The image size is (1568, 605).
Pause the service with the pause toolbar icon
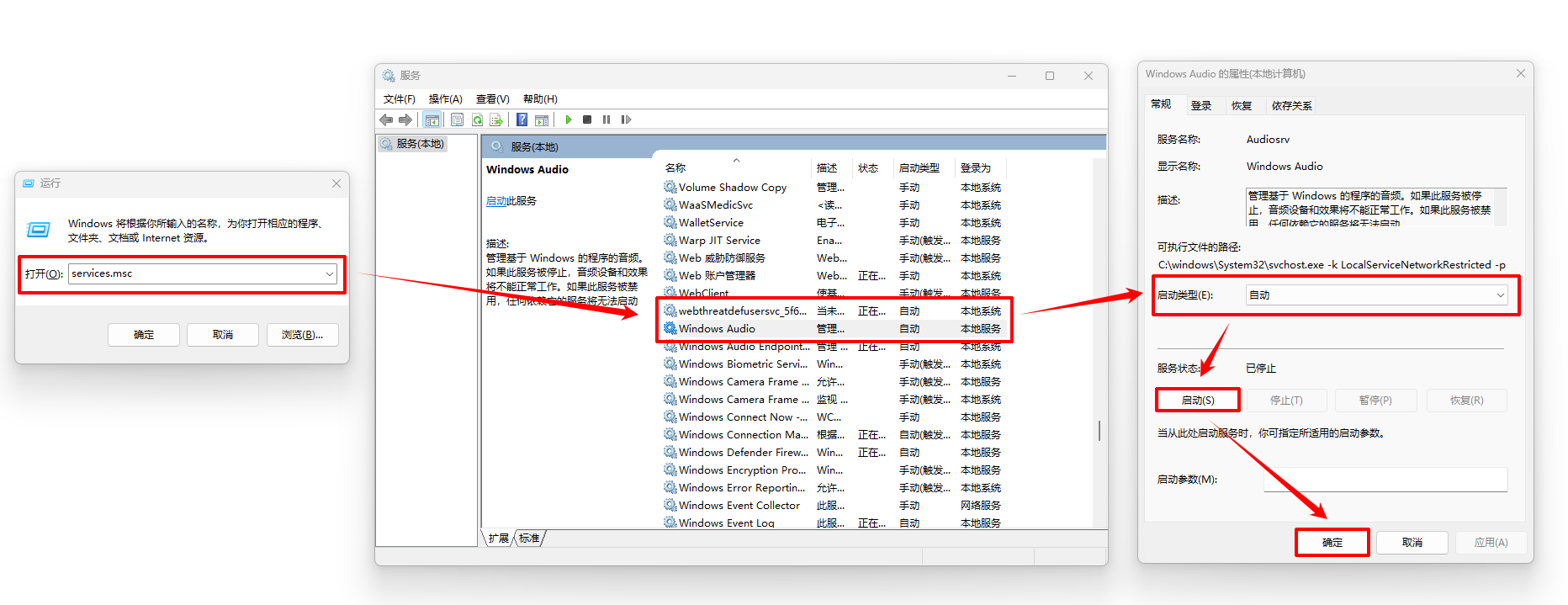pos(607,119)
